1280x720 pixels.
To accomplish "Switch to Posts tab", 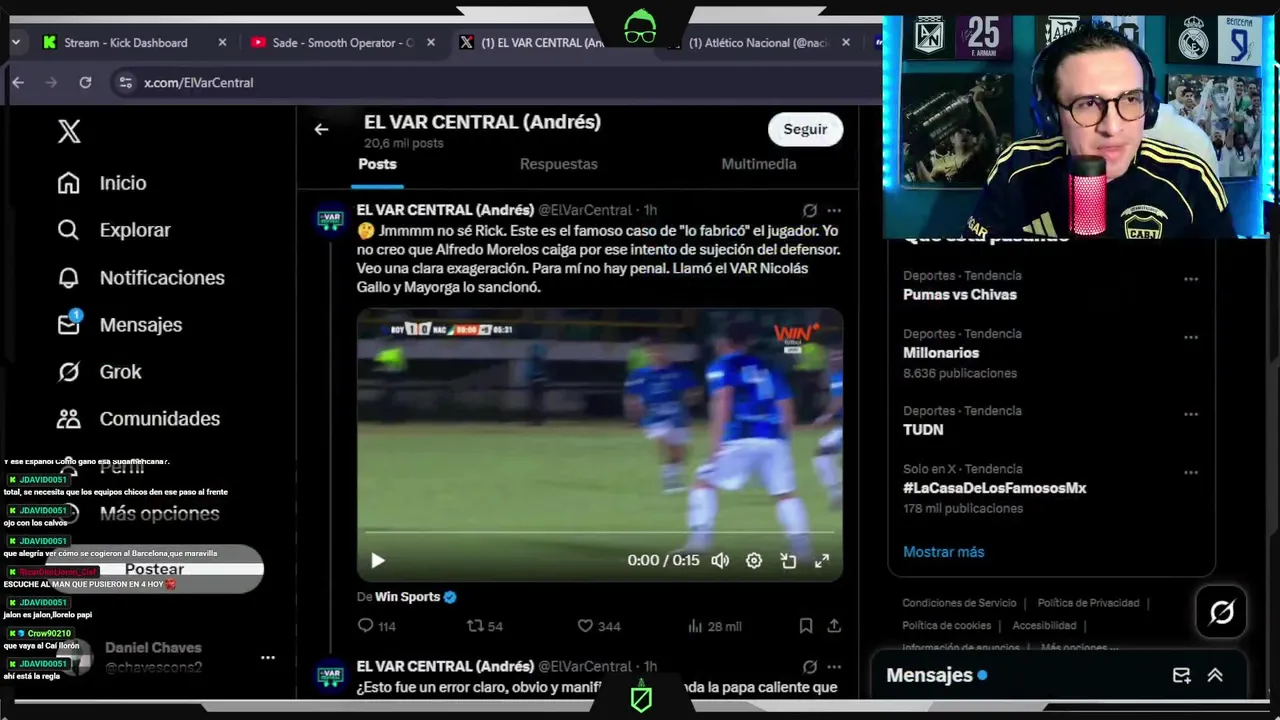I will (377, 164).
